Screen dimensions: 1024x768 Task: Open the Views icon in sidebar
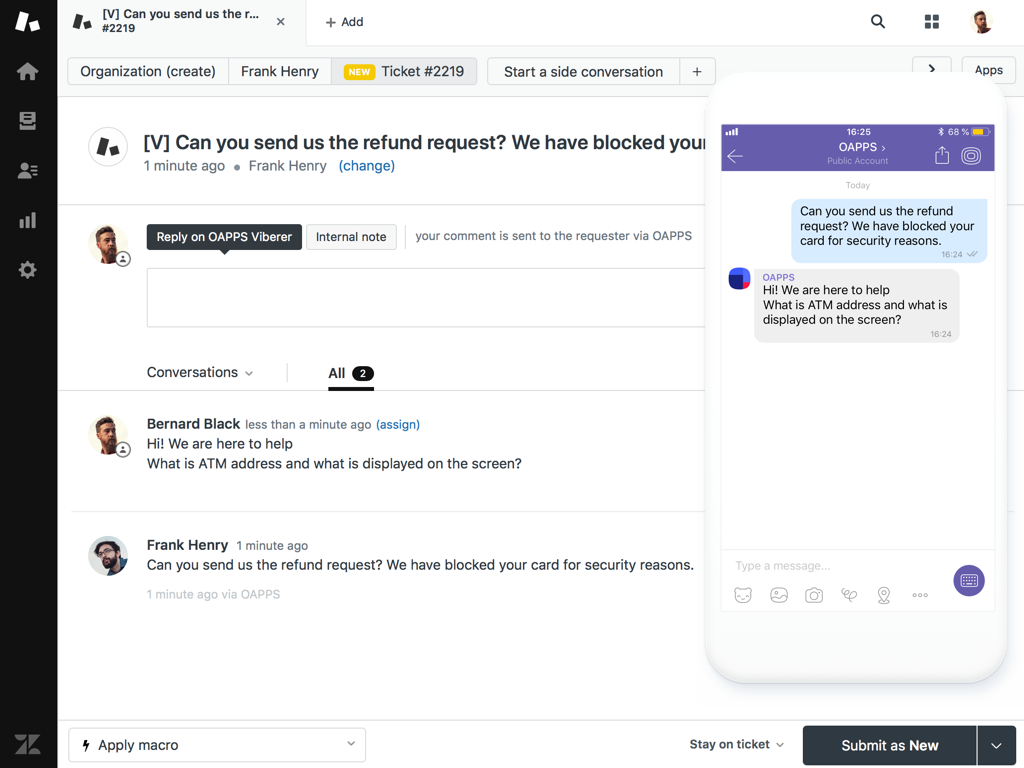tap(28, 121)
